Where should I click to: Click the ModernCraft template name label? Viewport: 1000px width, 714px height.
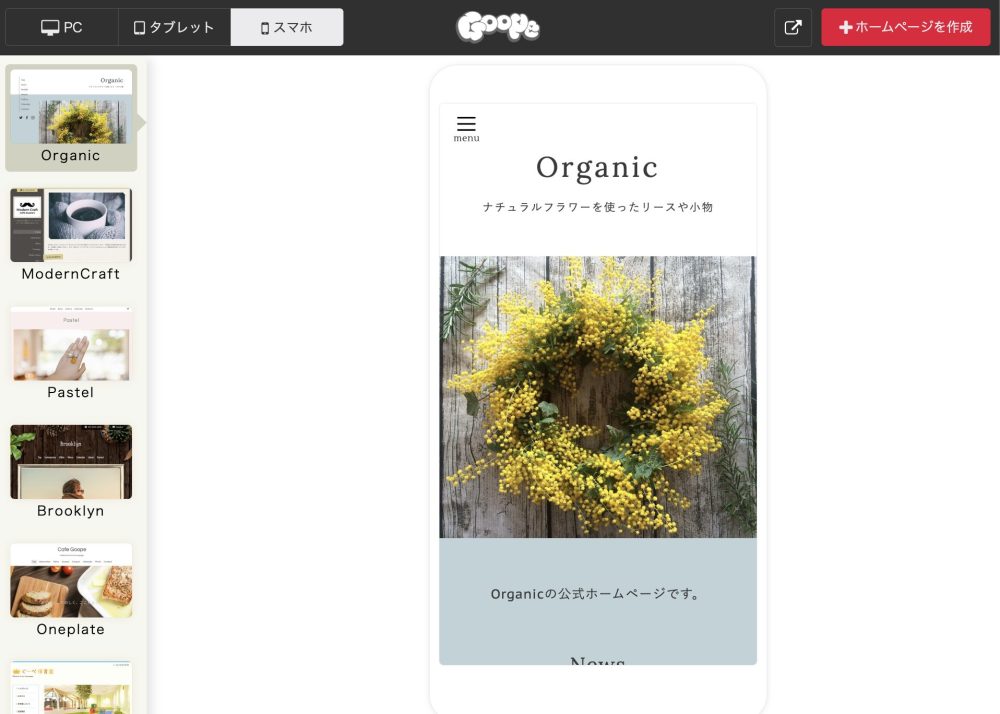(x=71, y=274)
